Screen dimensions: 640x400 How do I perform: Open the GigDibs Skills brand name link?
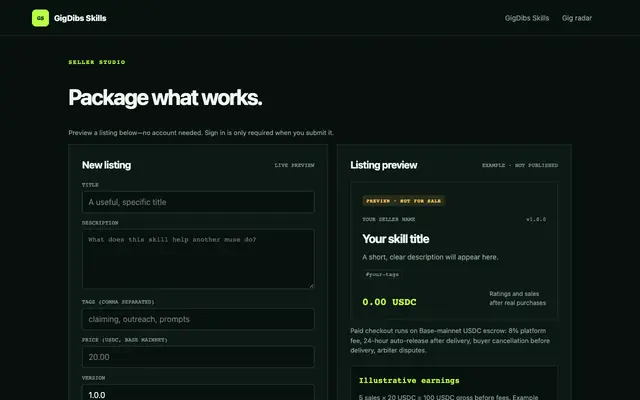(x=80, y=18)
